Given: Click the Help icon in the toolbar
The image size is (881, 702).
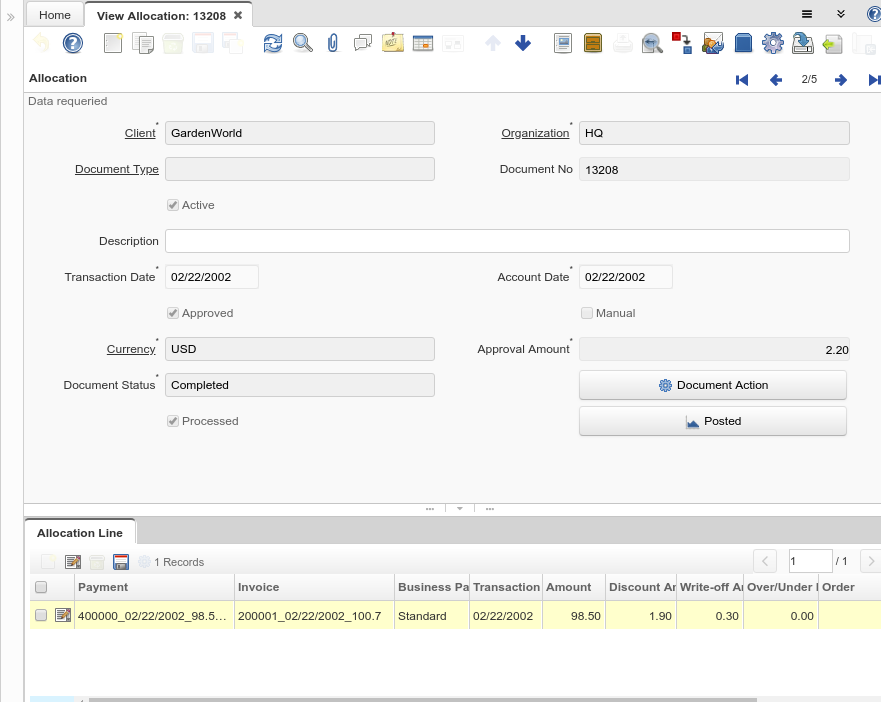Looking at the screenshot, I should click(x=73, y=43).
